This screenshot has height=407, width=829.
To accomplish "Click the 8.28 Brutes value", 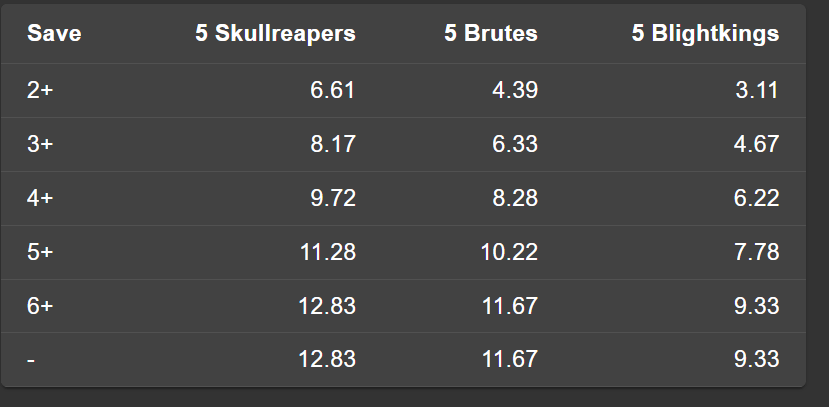I will 515,199.
